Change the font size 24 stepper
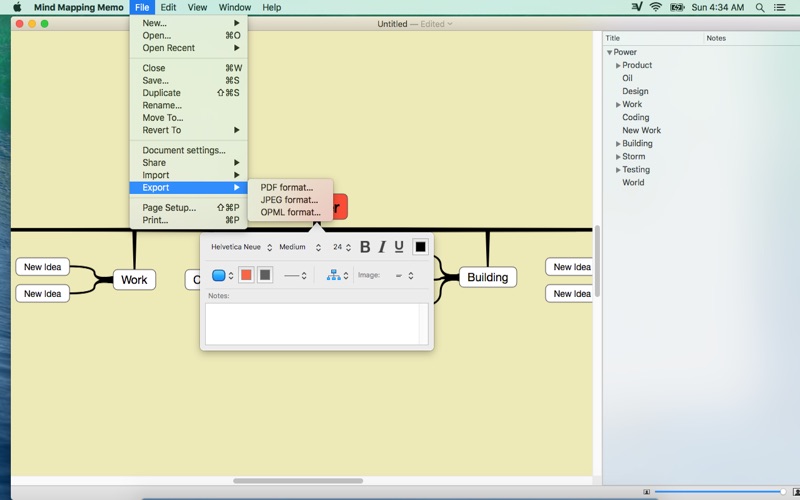 (x=348, y=247)
